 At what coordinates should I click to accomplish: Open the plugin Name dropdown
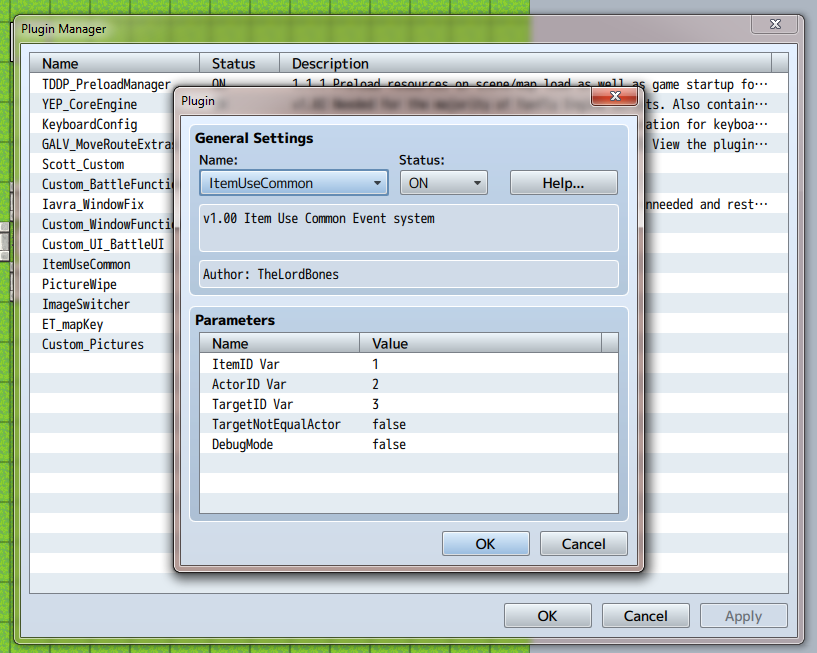(293, 183)
